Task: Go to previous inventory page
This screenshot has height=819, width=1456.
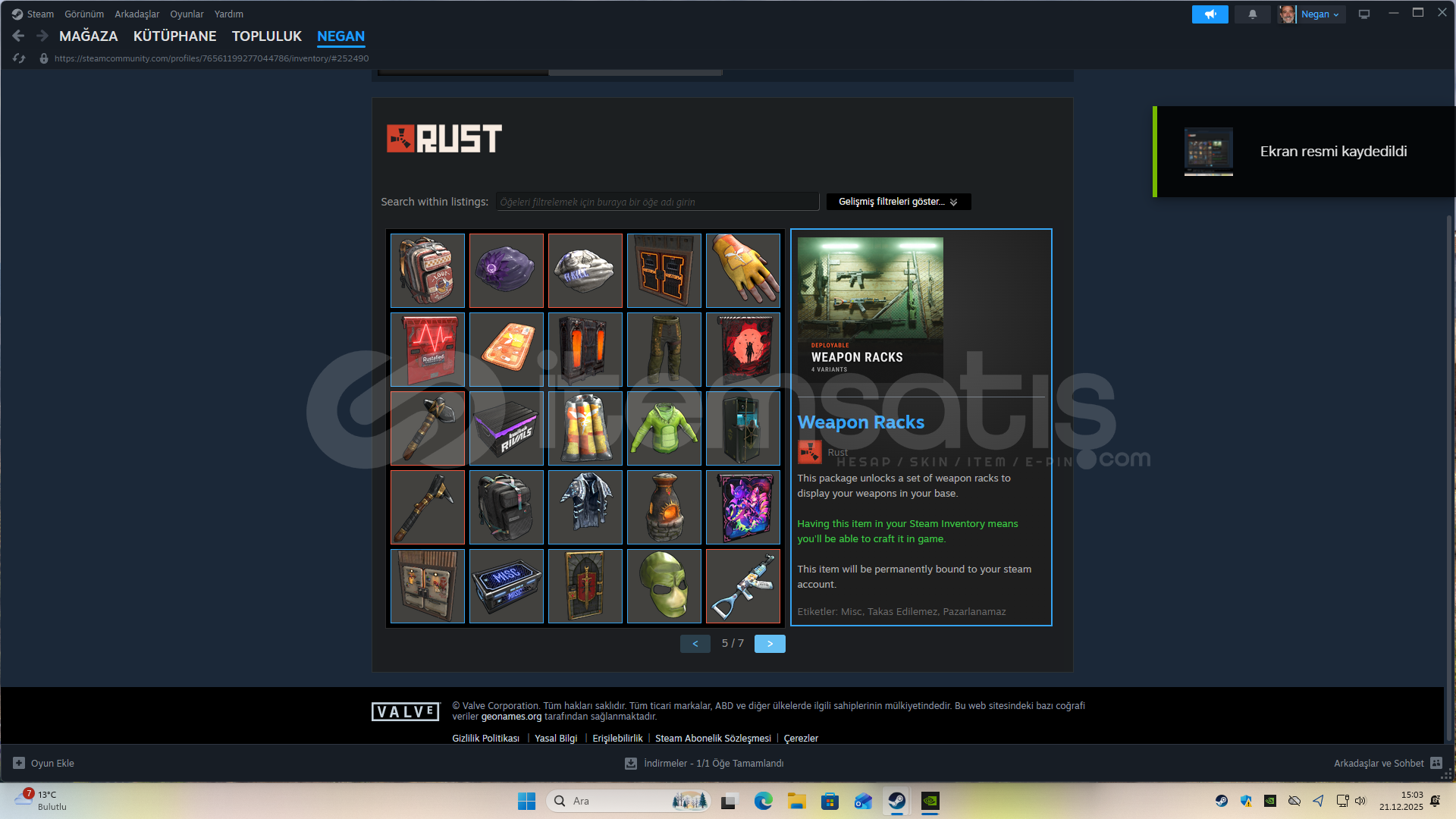Action: point(695,644)
